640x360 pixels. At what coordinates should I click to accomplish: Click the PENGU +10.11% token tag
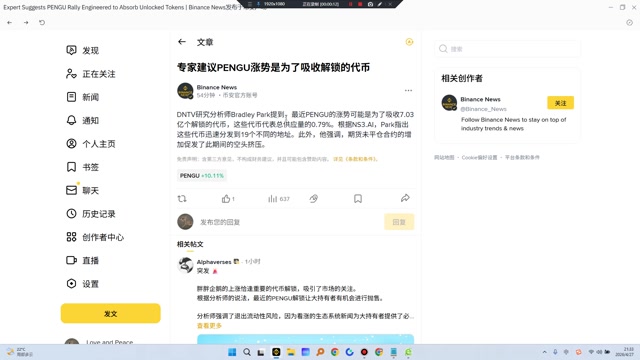tap(202, 176)
